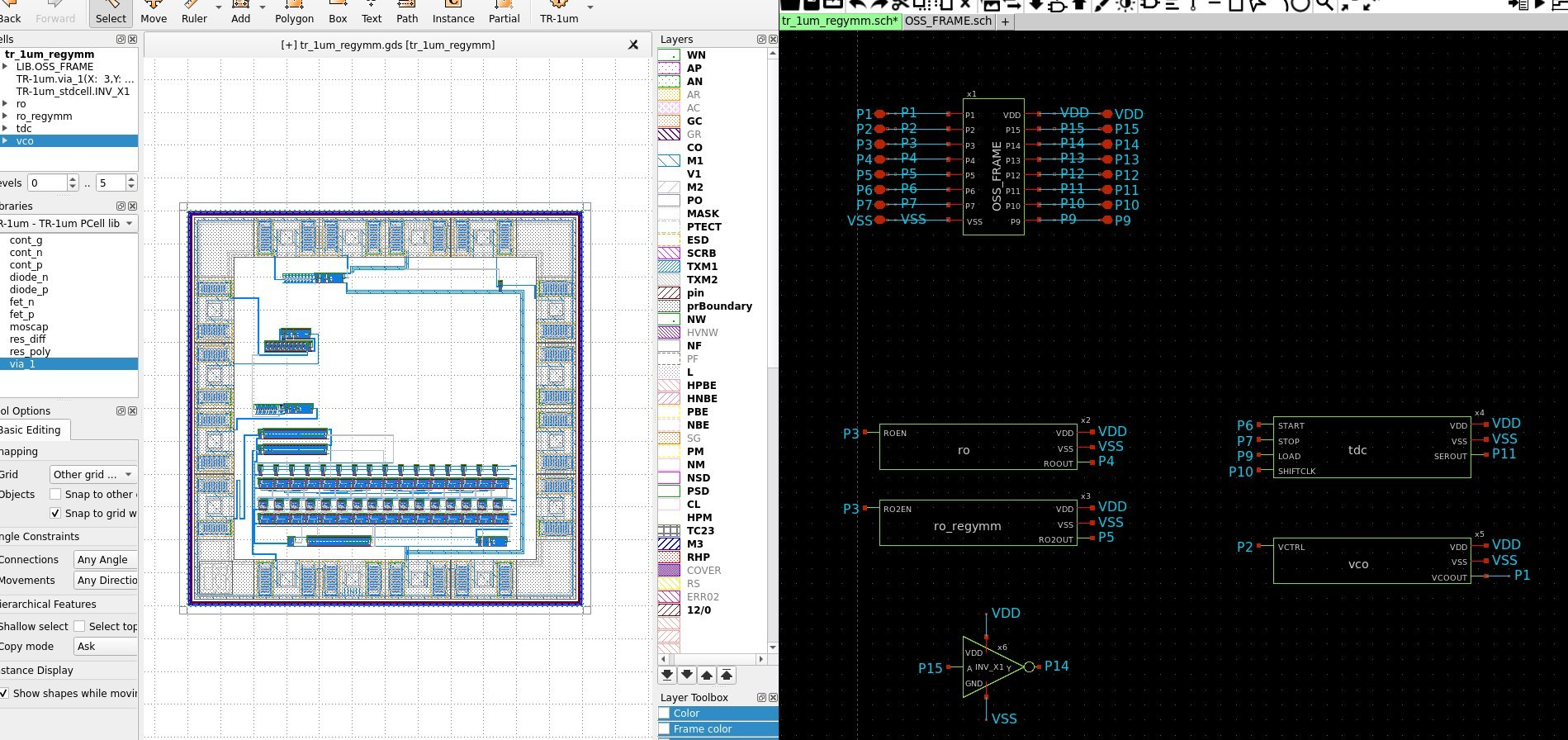Expand the tdc cell node
1568x740 pixels.
6,129
